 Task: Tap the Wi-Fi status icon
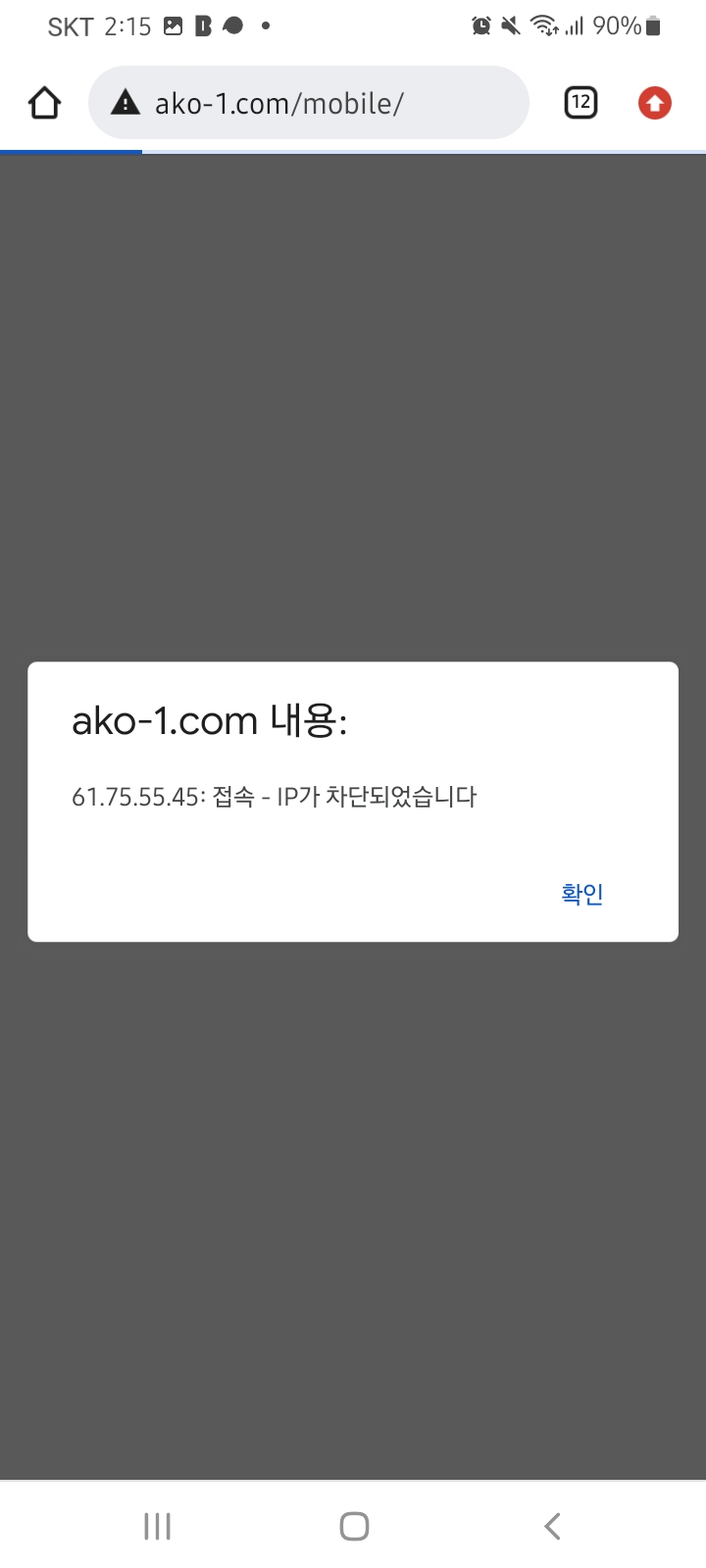point(544,26)
